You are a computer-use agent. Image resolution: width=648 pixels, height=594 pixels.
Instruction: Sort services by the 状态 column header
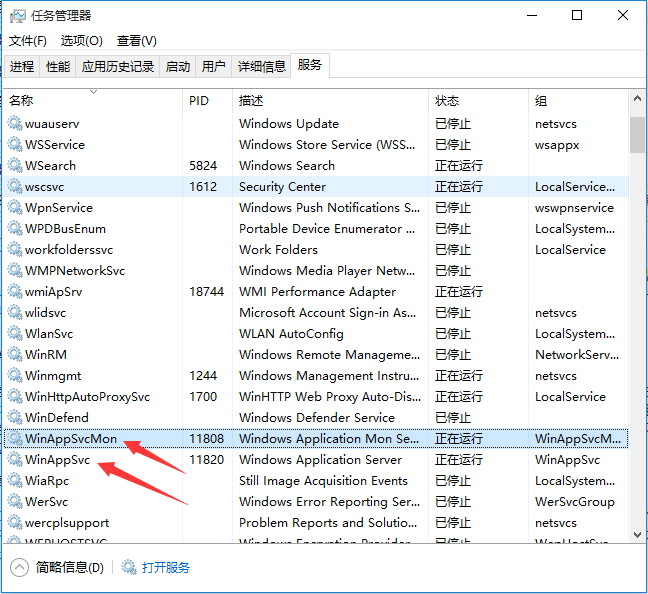[447, 101]
